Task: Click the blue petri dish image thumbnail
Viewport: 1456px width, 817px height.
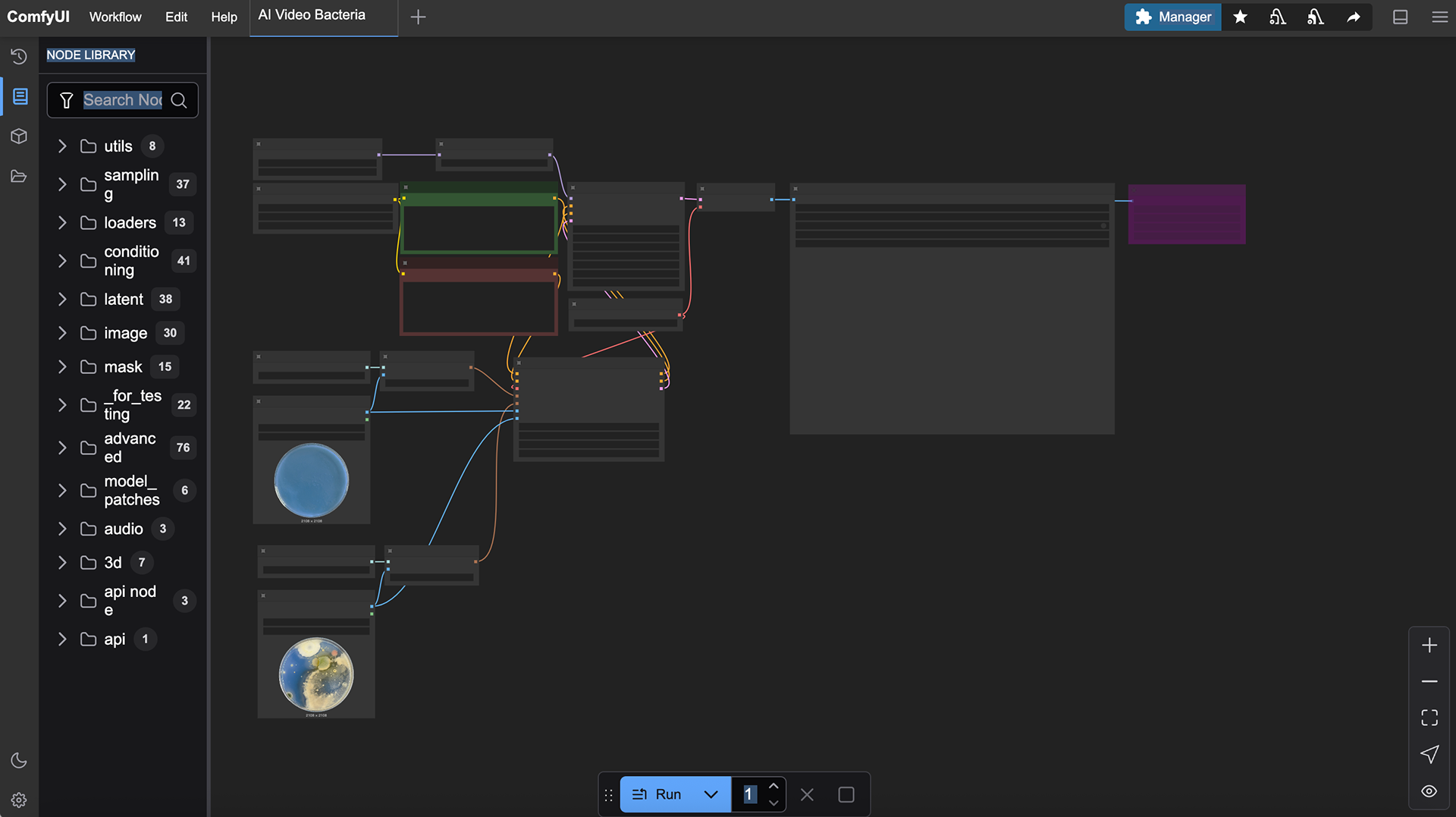Action: (312, 480)
